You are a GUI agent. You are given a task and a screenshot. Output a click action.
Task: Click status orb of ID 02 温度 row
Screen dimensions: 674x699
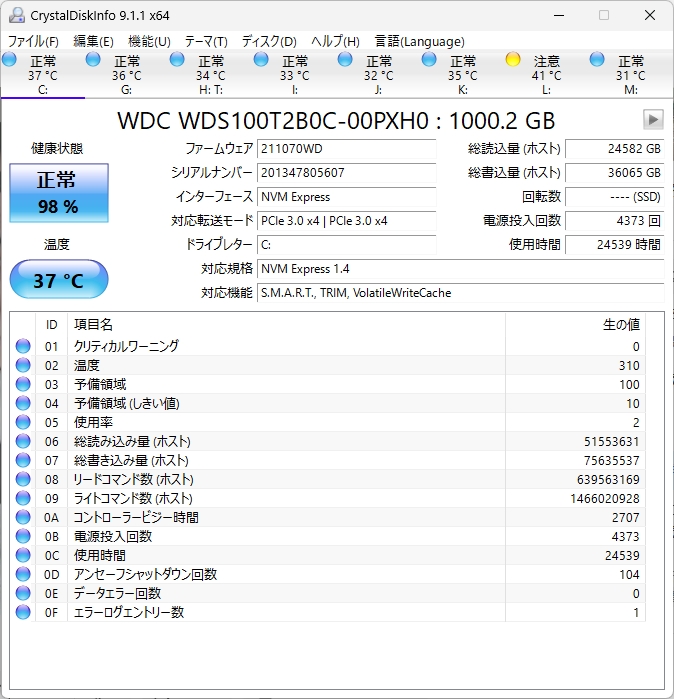click(23, 365)
